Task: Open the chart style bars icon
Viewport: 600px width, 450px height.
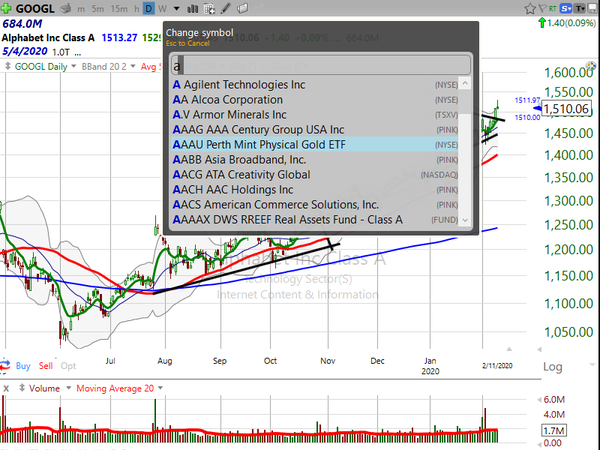Action: [192, 8]
